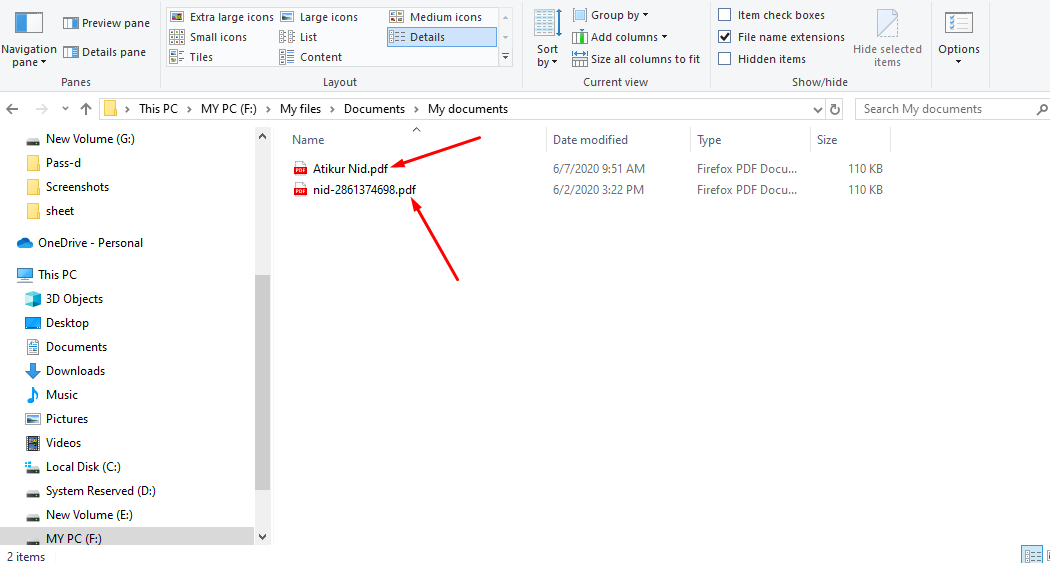1050x563 pixels.
Task: Go back with the Back arrow
Action: pos(12,108)
